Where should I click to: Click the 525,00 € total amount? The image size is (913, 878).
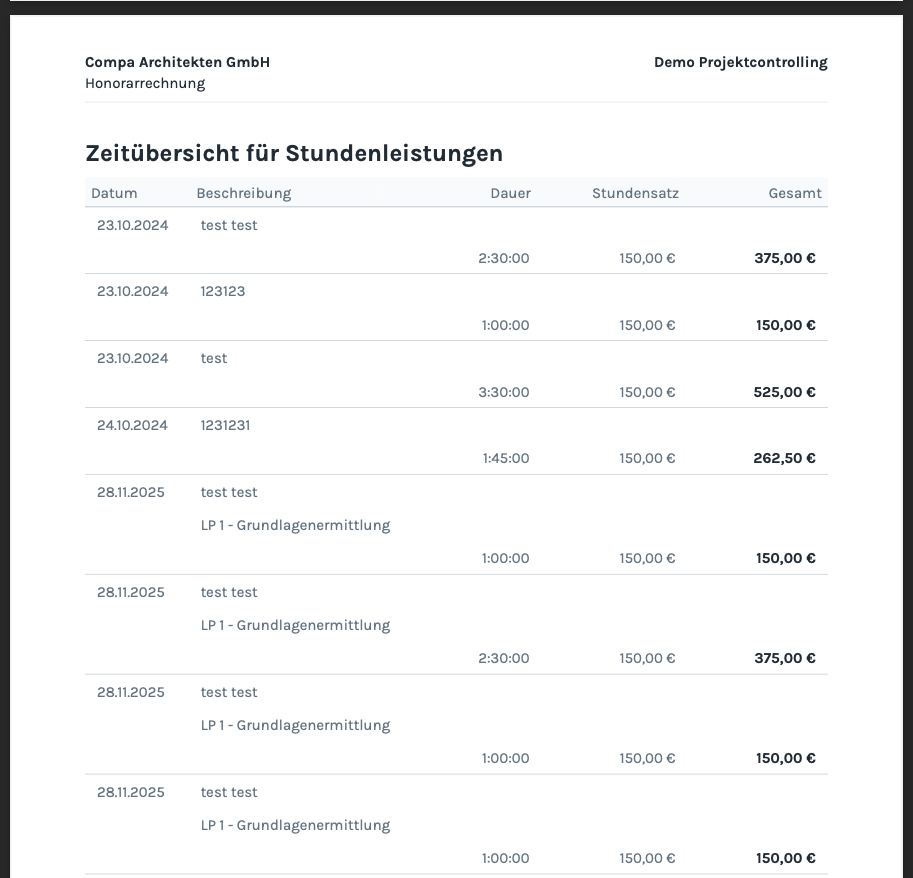tap(784, 392)
